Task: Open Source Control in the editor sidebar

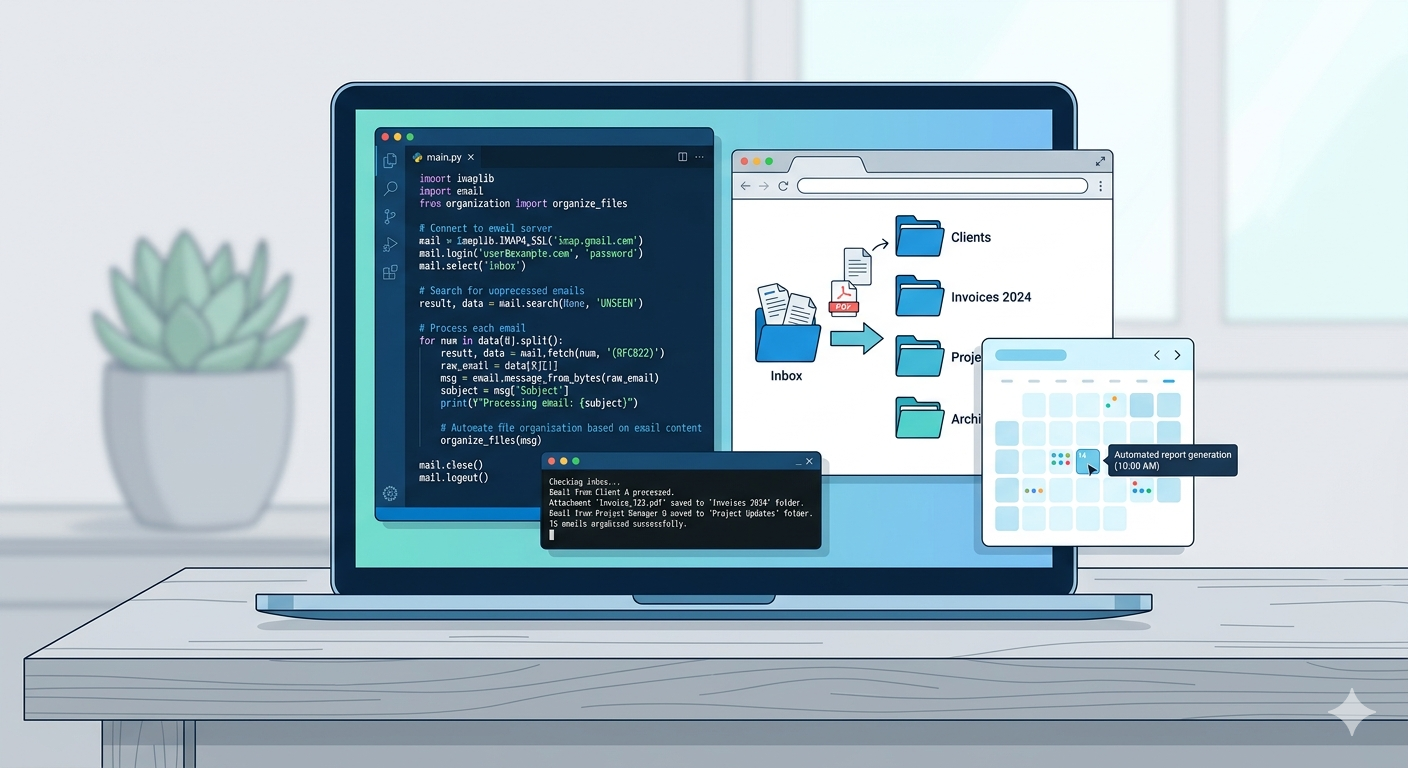Action: click(390, 216)
